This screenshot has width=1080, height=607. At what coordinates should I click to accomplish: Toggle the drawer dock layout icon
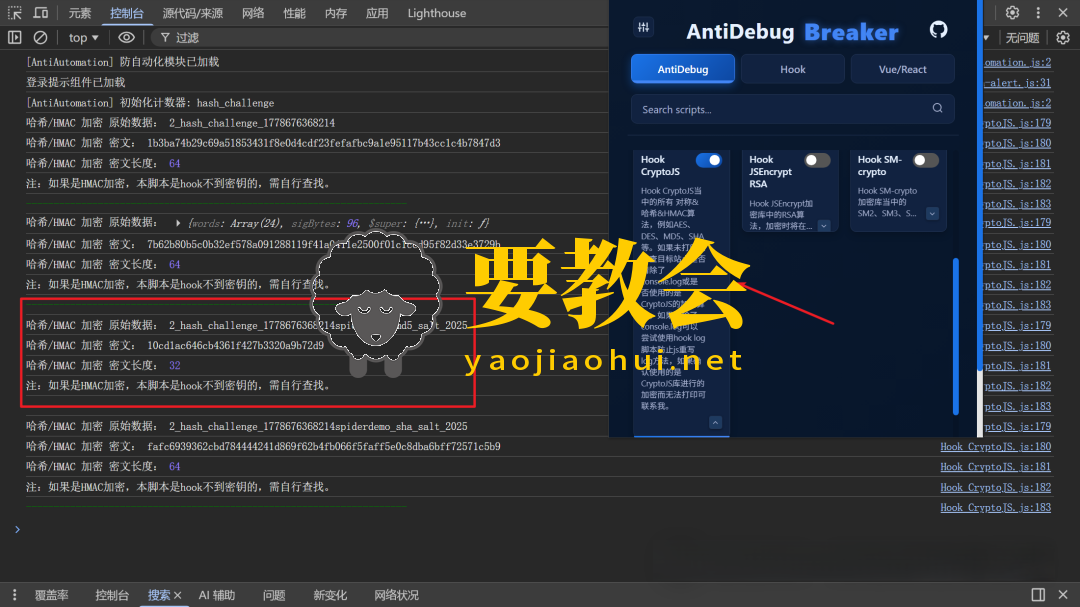(1038, 595)
